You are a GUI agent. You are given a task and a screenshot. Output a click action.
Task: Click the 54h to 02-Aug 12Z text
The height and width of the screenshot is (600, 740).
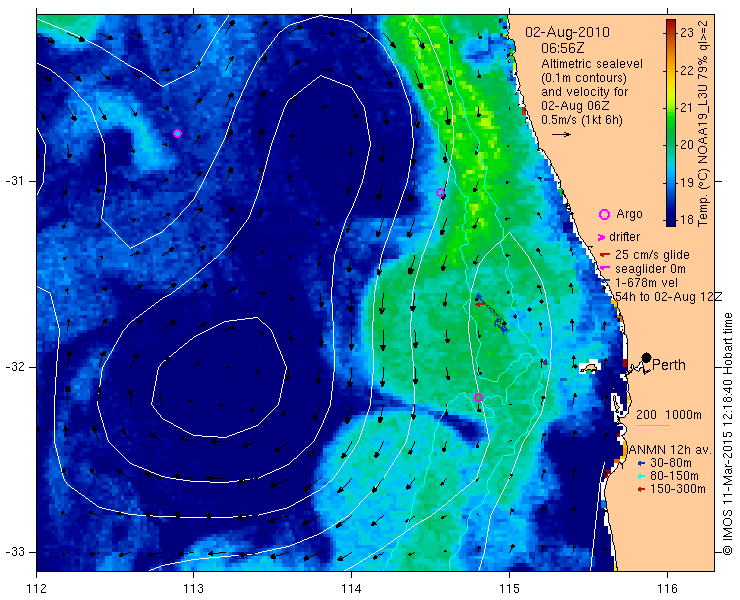click(x=669, y=297)
